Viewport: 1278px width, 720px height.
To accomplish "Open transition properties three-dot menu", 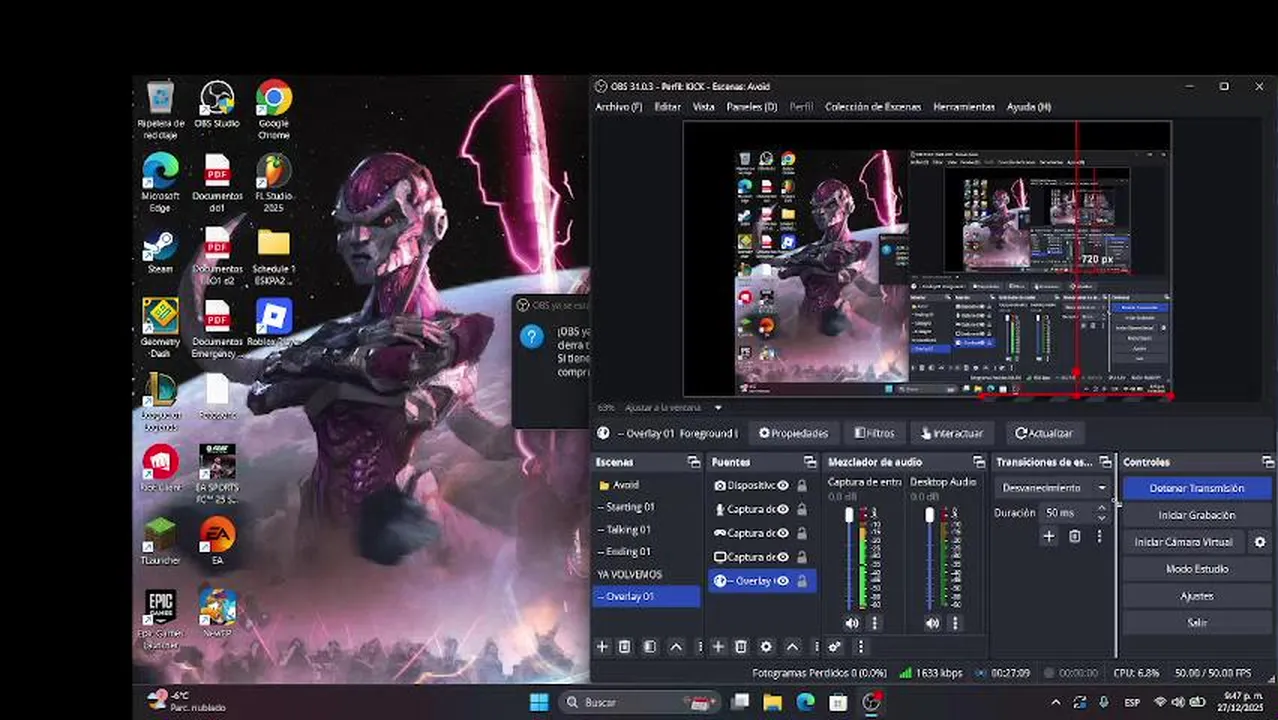I will click(1099, 537).
